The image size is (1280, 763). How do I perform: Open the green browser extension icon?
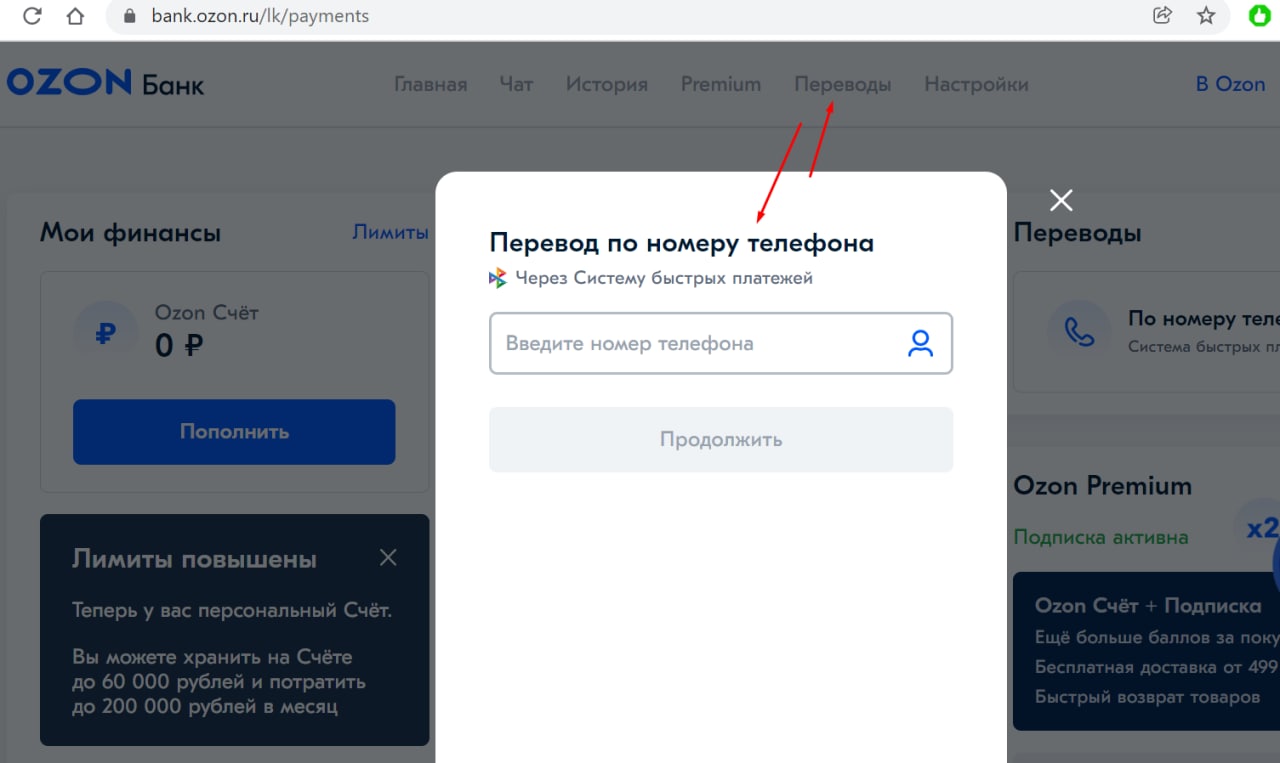point(1260,15)
